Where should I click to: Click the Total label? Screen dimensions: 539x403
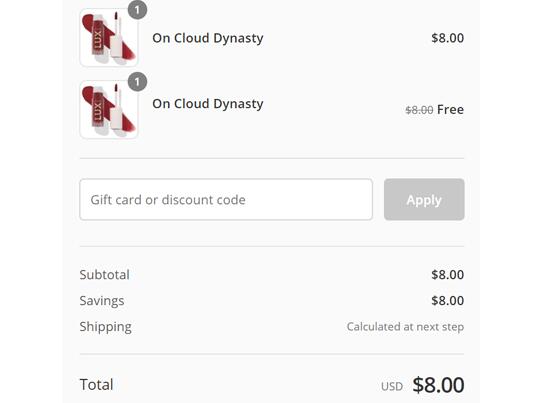tap(96, 384)
